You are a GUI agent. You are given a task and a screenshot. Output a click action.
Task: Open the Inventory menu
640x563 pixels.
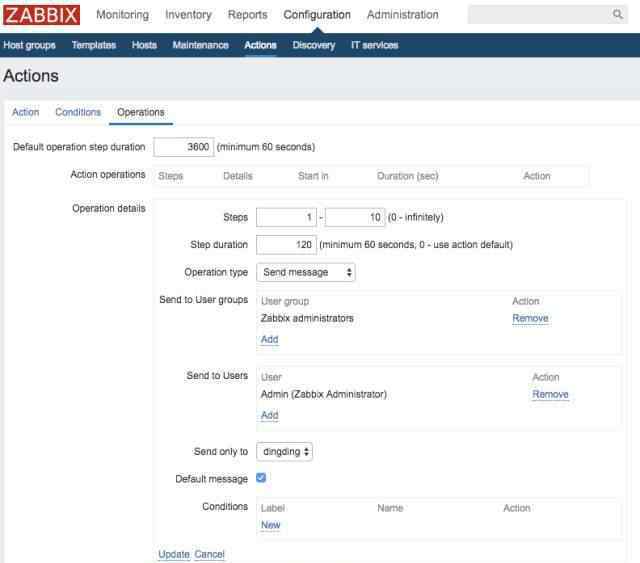tap(188, 15)
